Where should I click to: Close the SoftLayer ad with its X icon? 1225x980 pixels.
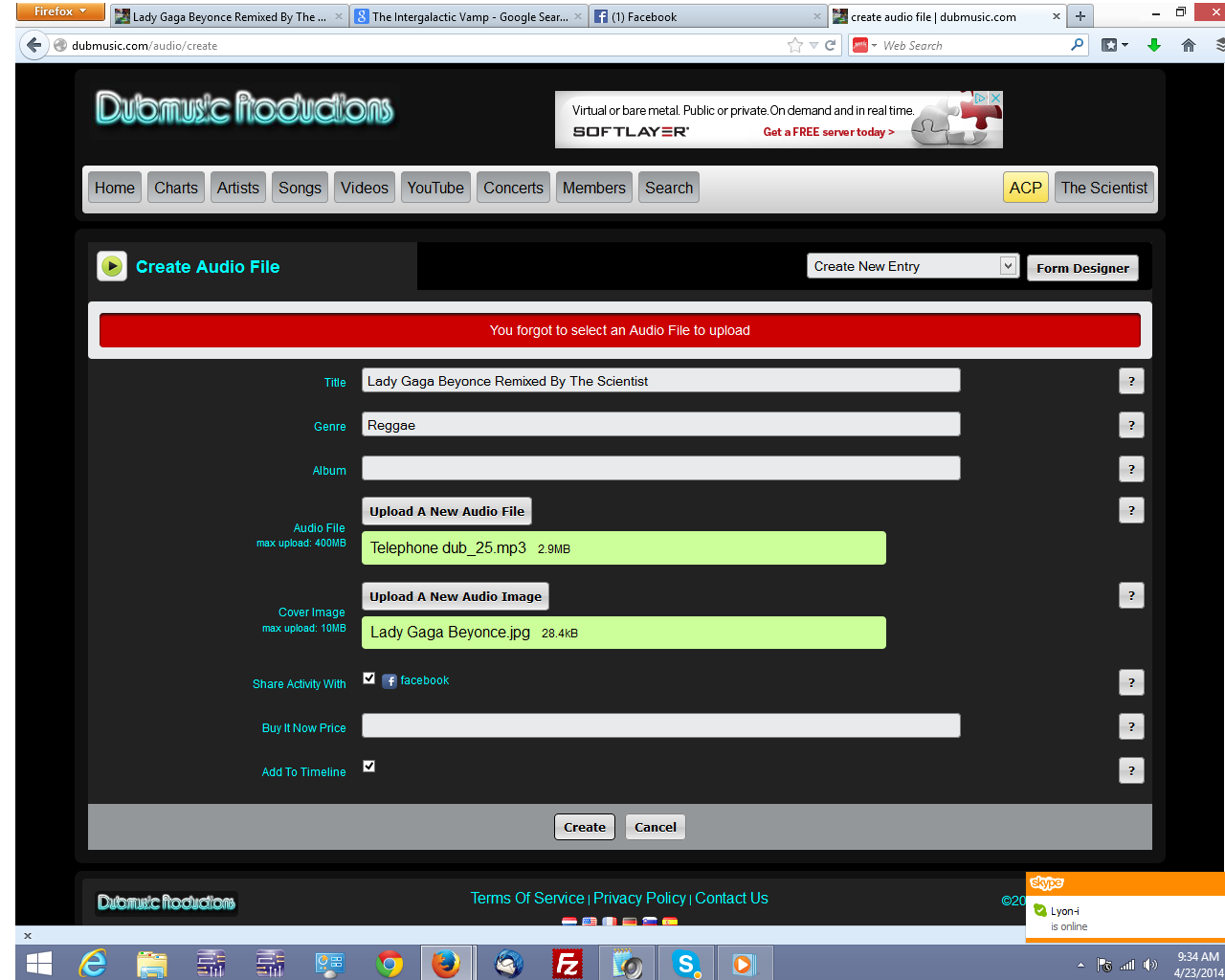996,98
